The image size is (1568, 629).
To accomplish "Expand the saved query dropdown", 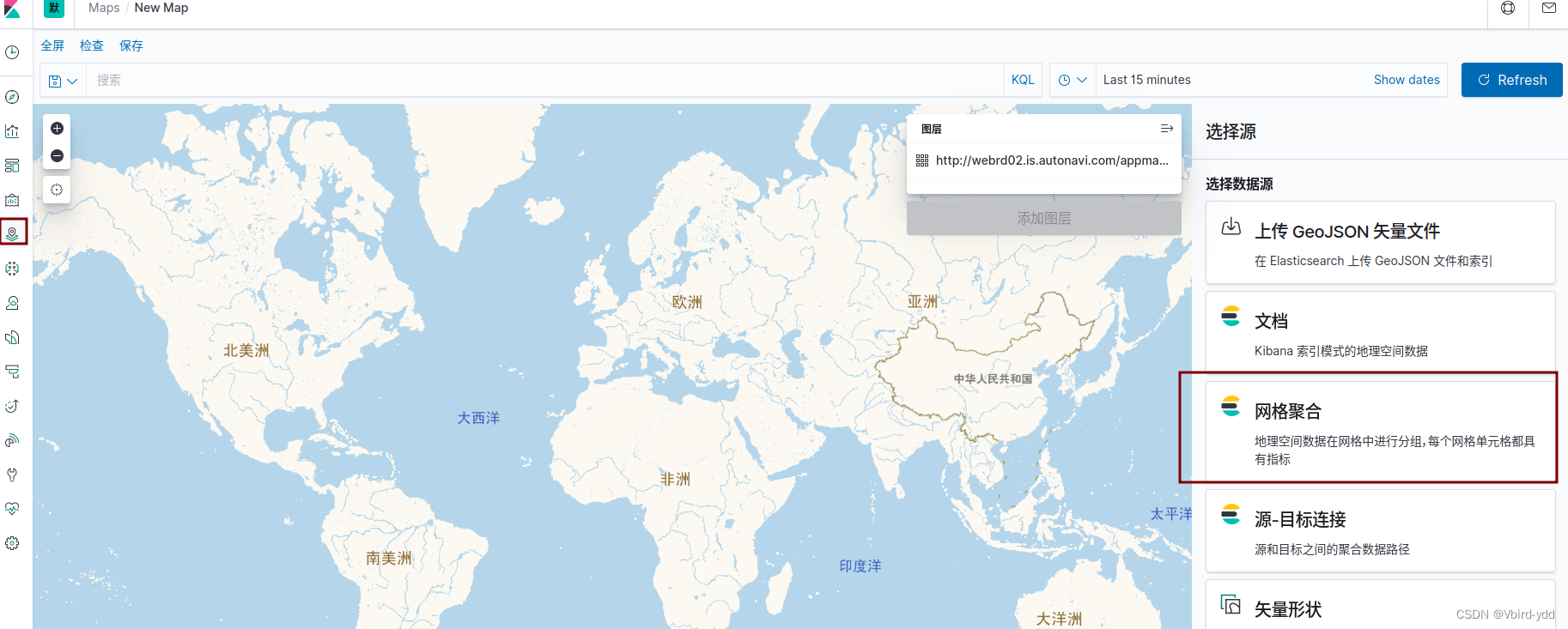I will click(64, 81).
